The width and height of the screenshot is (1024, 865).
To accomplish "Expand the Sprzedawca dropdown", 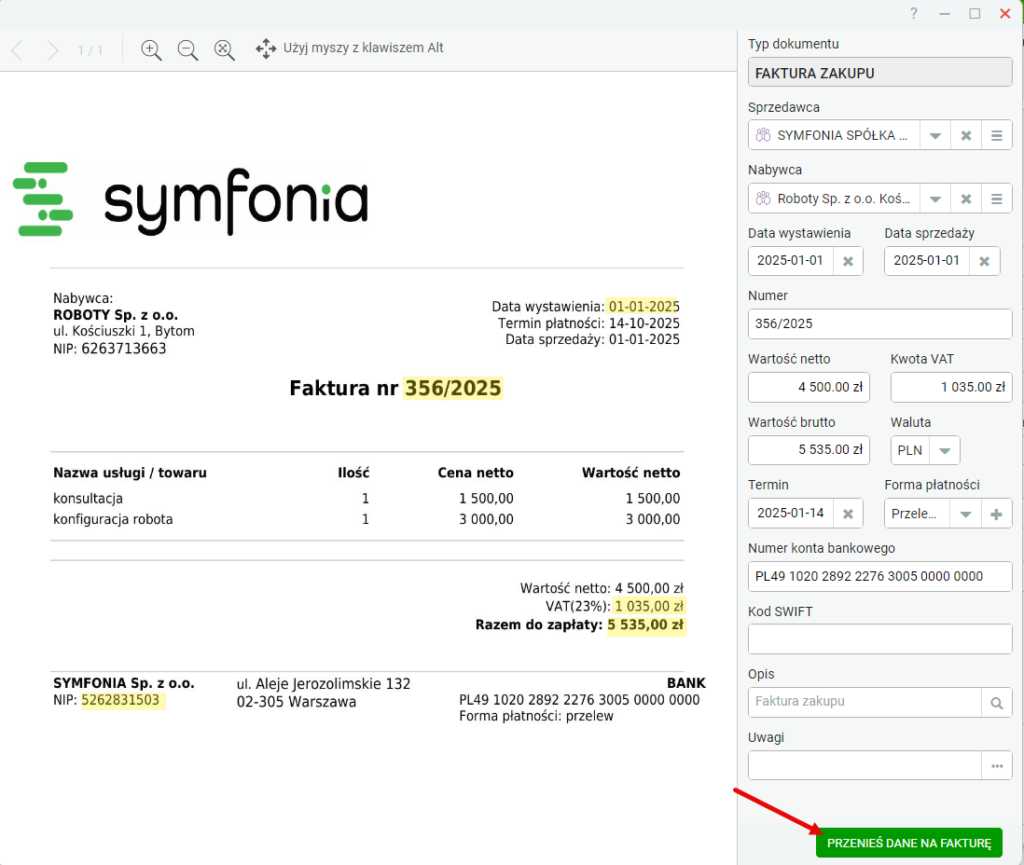I will pos(935,135).
